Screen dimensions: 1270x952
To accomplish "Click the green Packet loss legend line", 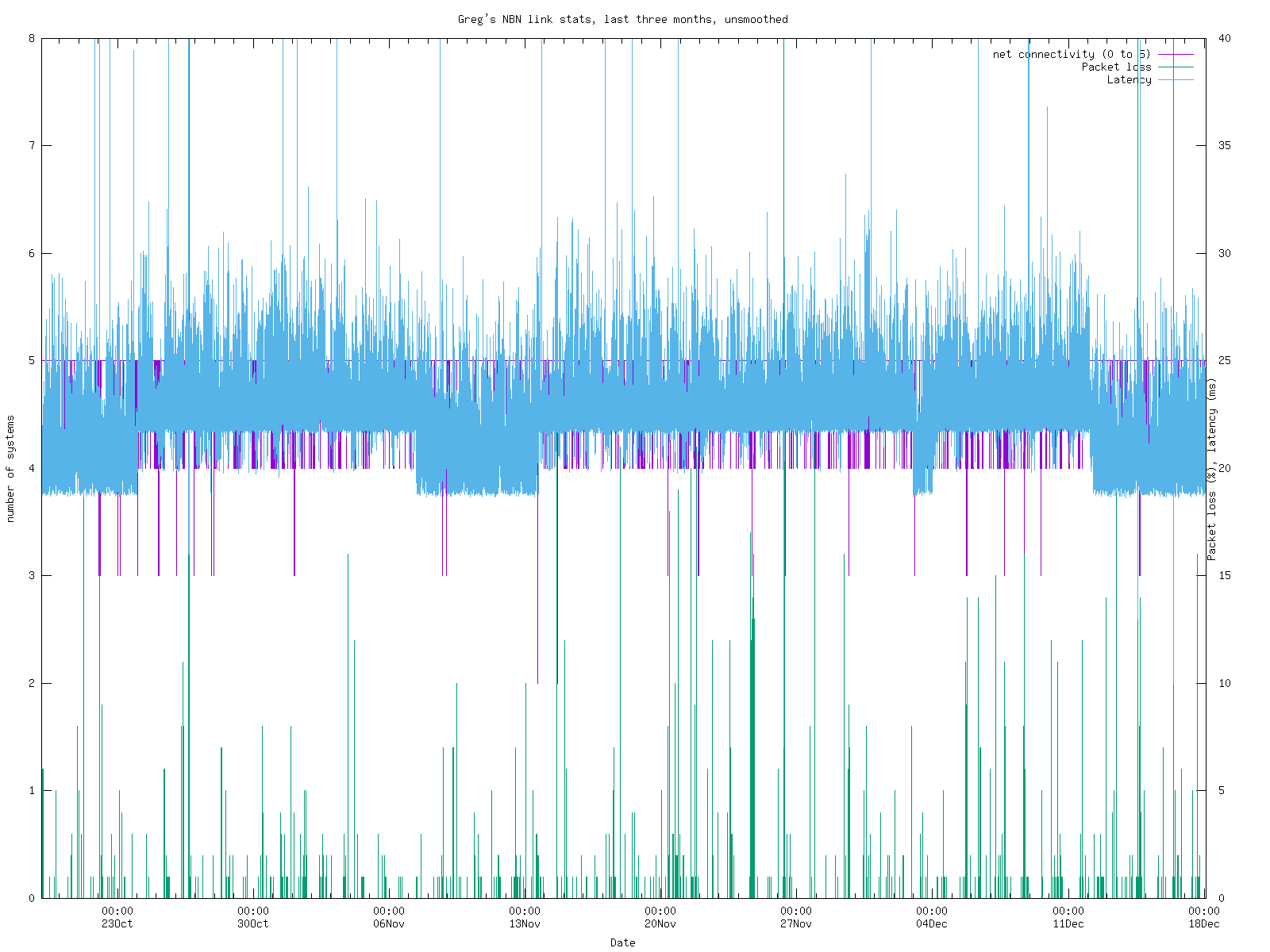I will point(1176,67).
